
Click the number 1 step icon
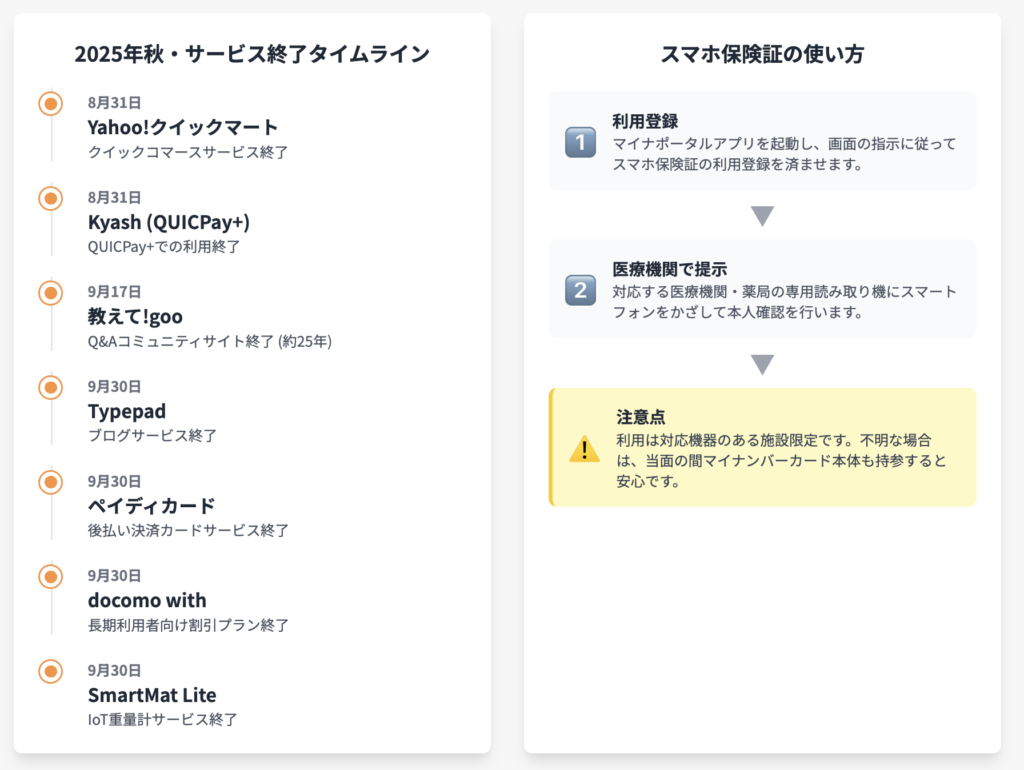point(580,142)
